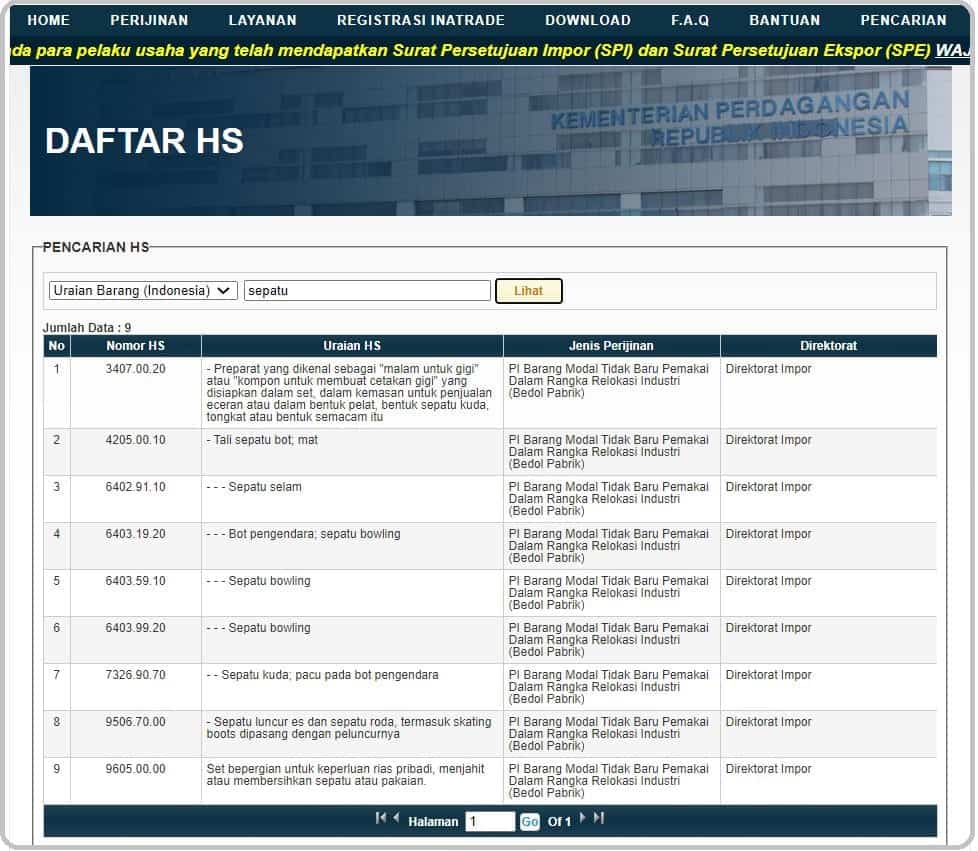Viewport: 978px width, 851px height.
Task: Open the DOWNLOAD menu
Action: pyautogui.click(x=587, y=19)
